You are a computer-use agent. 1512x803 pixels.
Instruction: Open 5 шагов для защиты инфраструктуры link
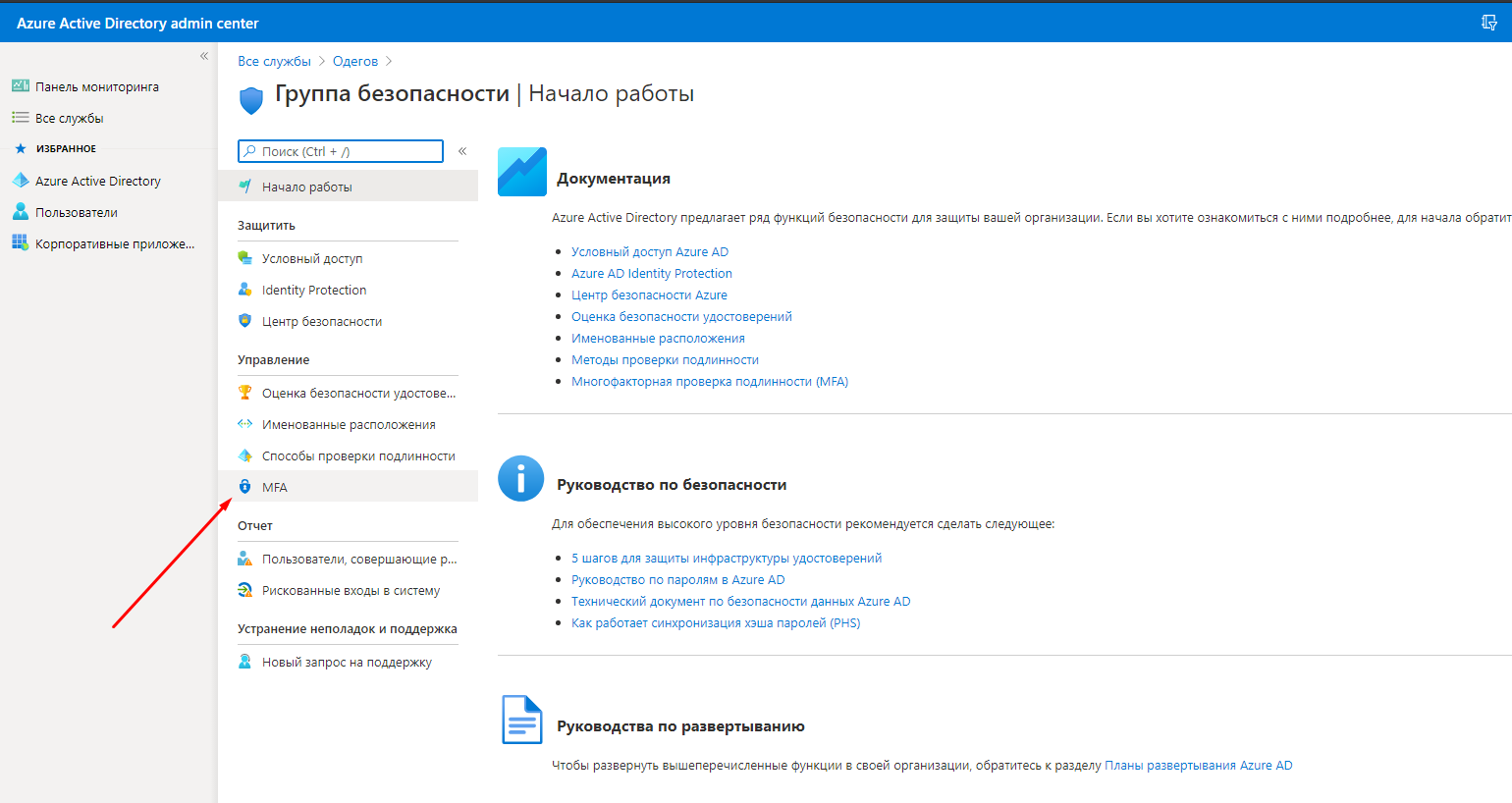727,558
